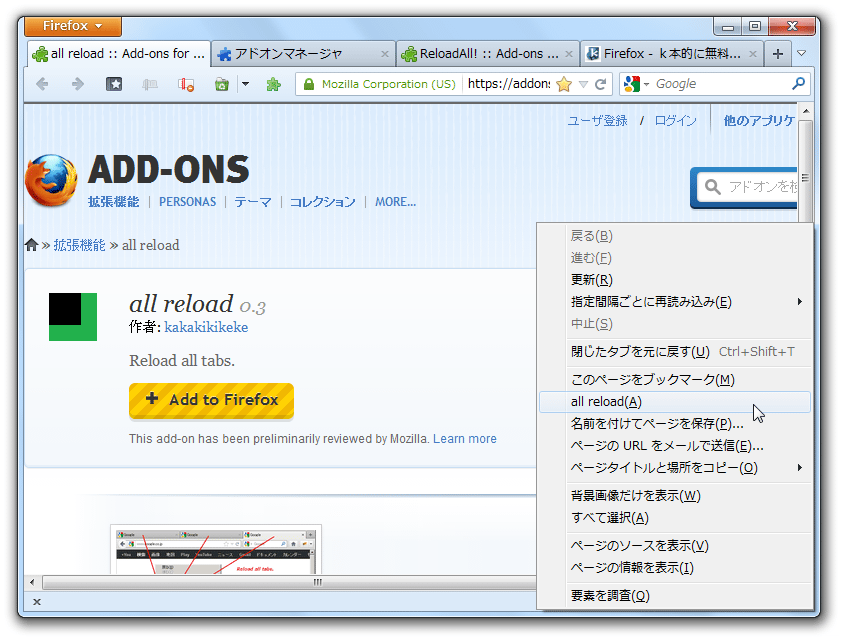Viewport: 843px width, 639px height.
Task: Click the Learn more link
Action: (x=465, y=439)
